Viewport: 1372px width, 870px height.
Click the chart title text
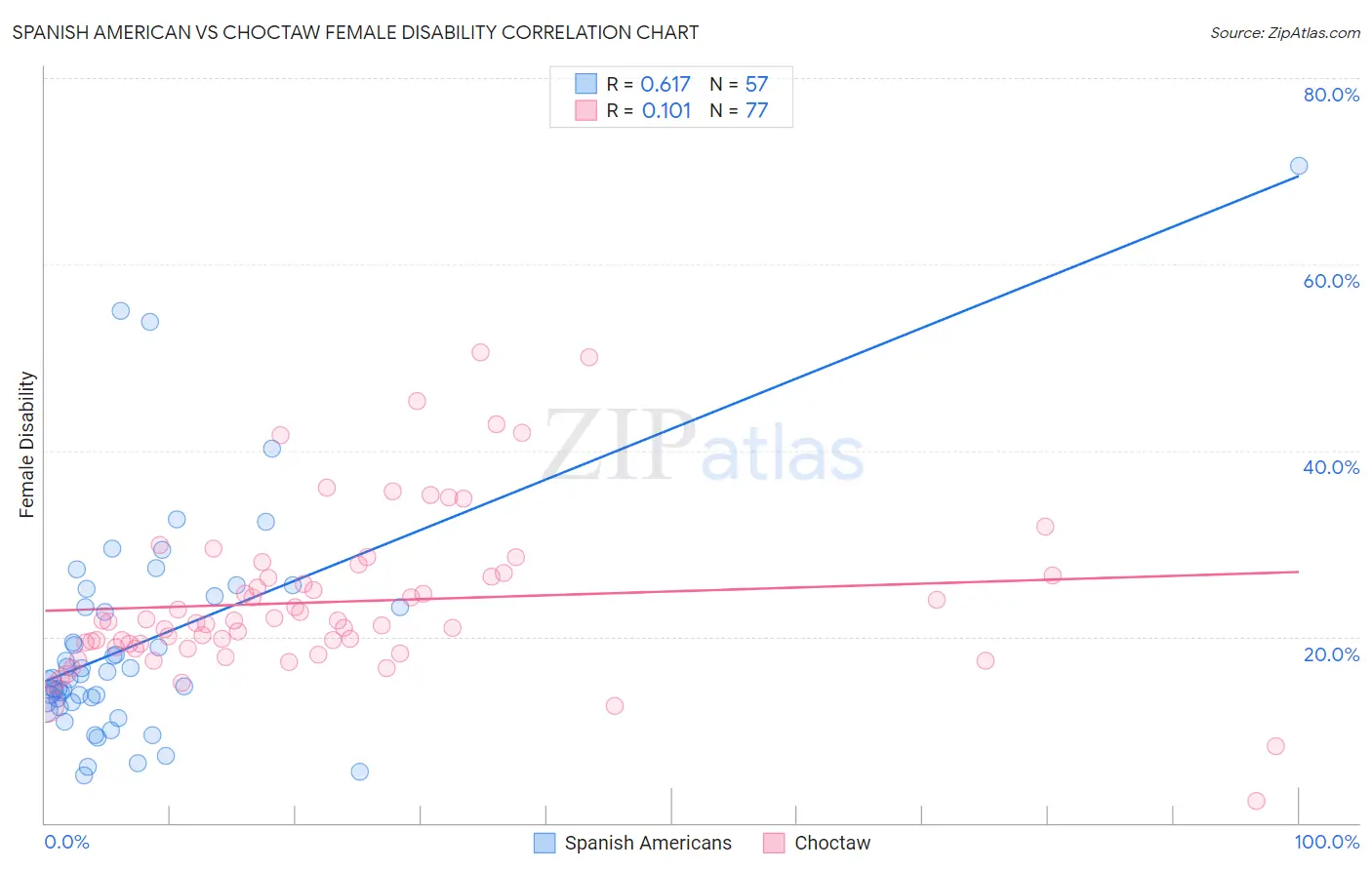pos(355,32)
